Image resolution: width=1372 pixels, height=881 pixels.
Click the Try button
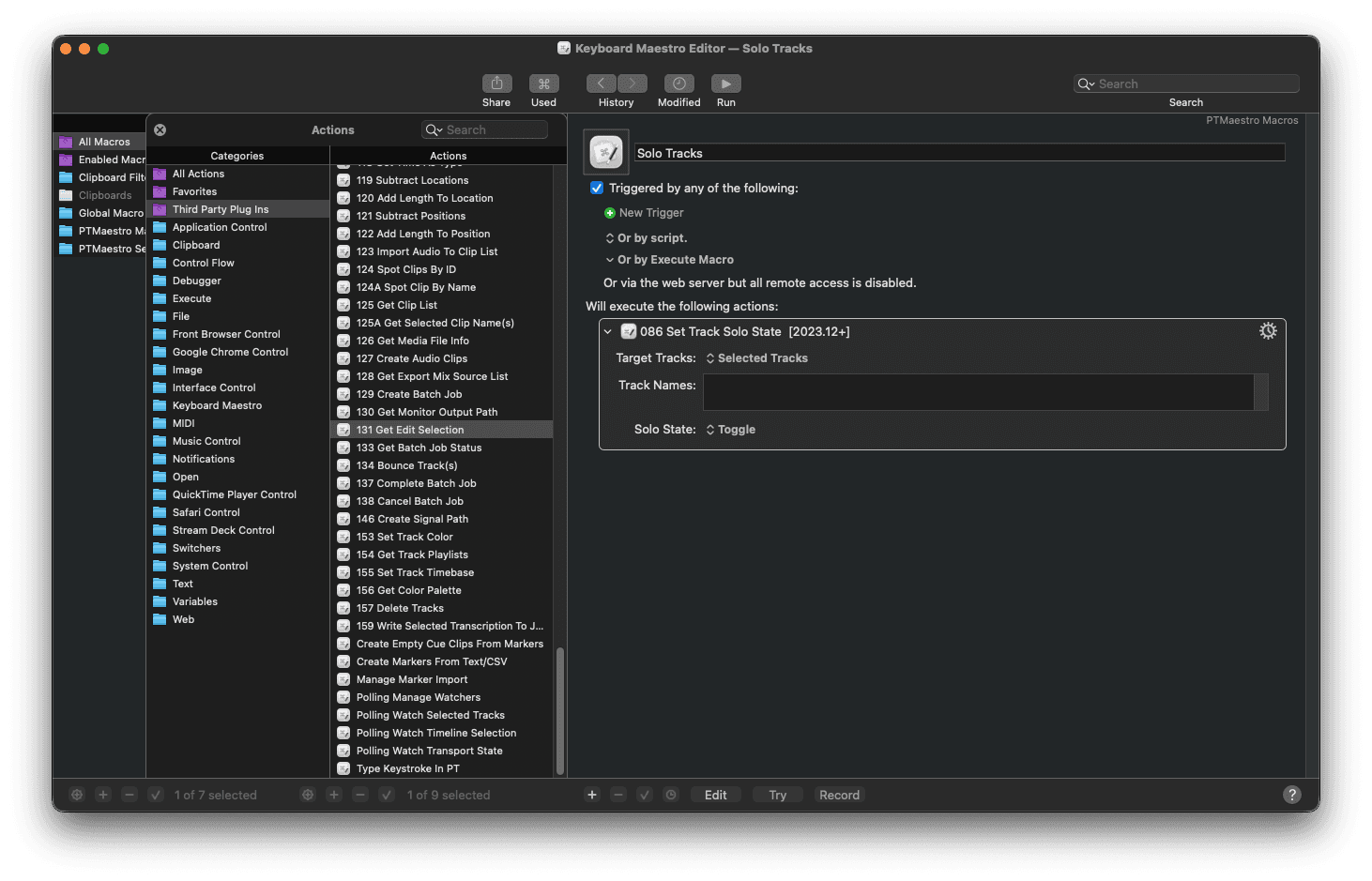[778, 795]
